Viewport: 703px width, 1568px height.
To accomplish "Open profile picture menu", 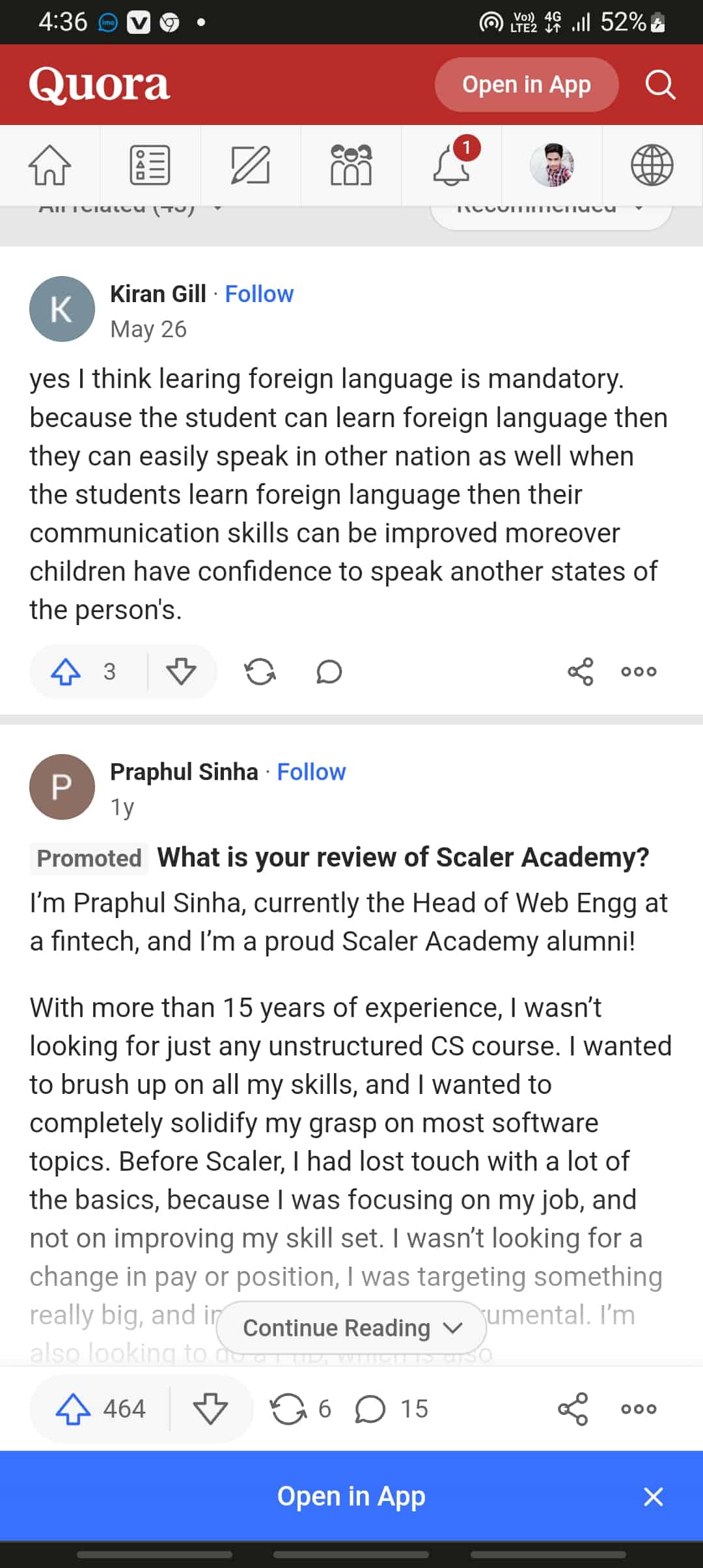I will tap(552, 165).
